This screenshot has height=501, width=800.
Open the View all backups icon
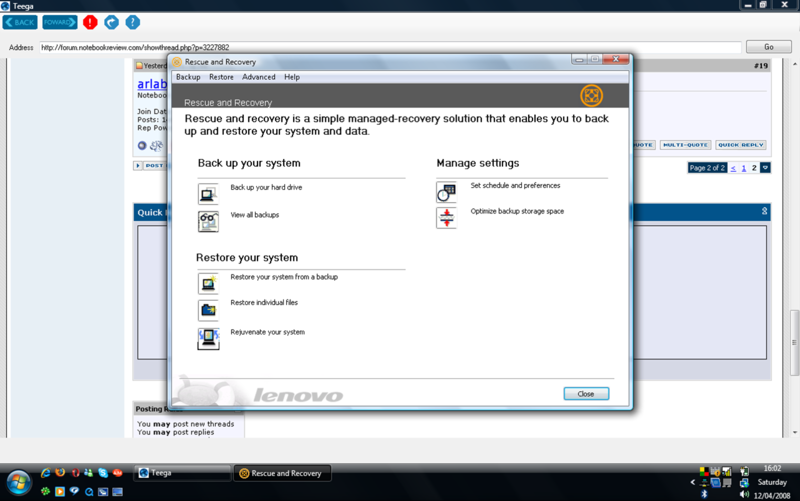[x=208, y=221]
